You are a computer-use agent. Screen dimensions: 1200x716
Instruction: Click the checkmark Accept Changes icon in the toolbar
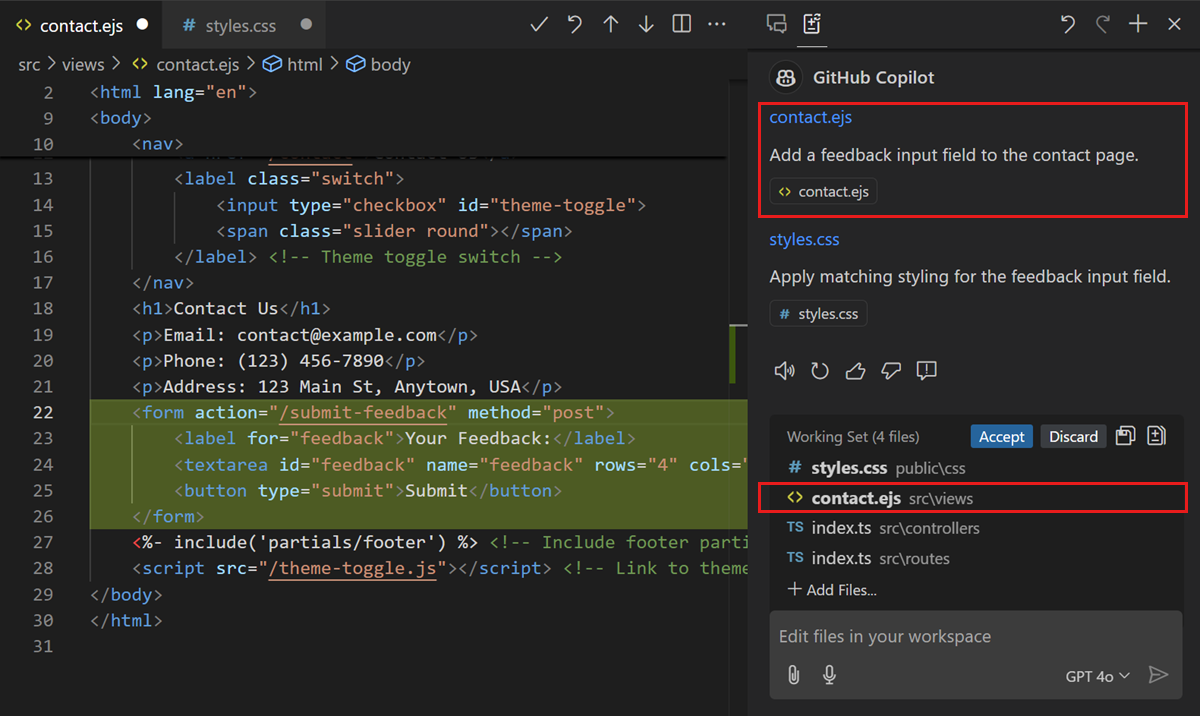coord(538,23)
